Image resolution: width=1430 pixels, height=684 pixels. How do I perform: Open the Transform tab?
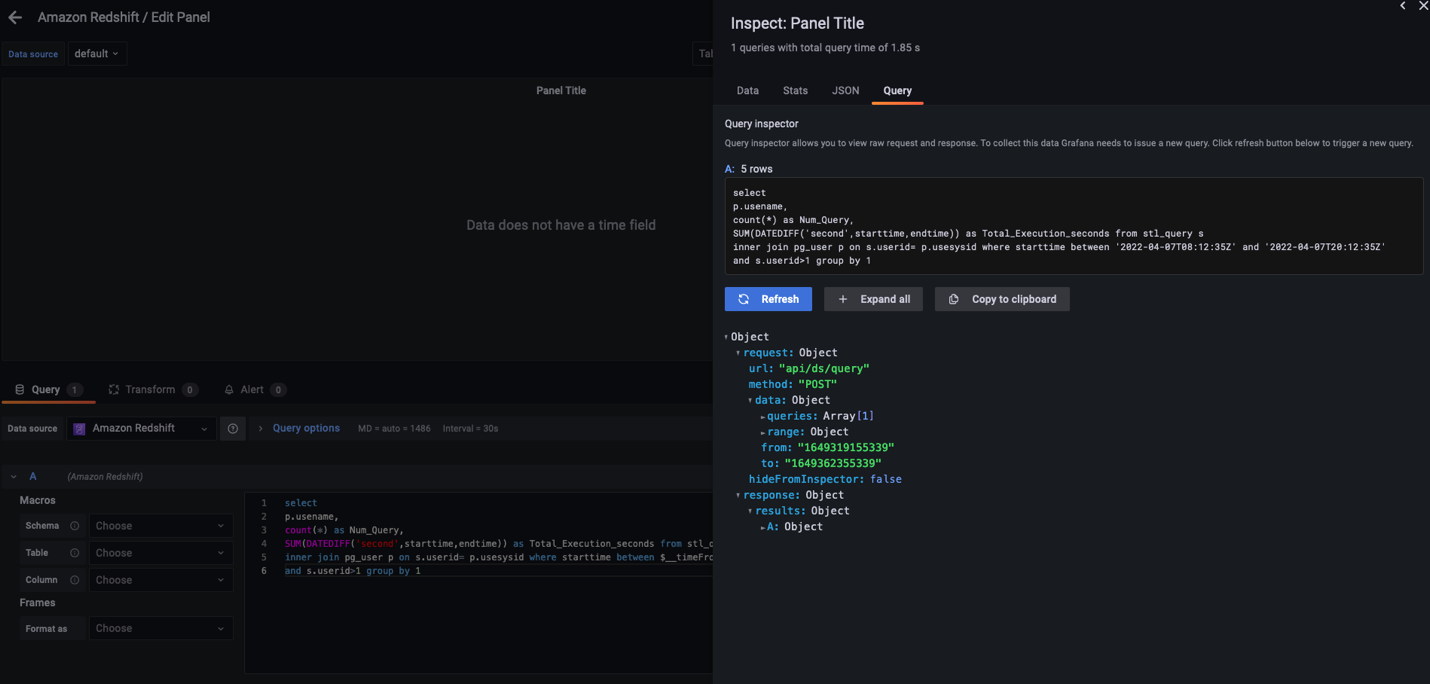(x=153, y=390)
